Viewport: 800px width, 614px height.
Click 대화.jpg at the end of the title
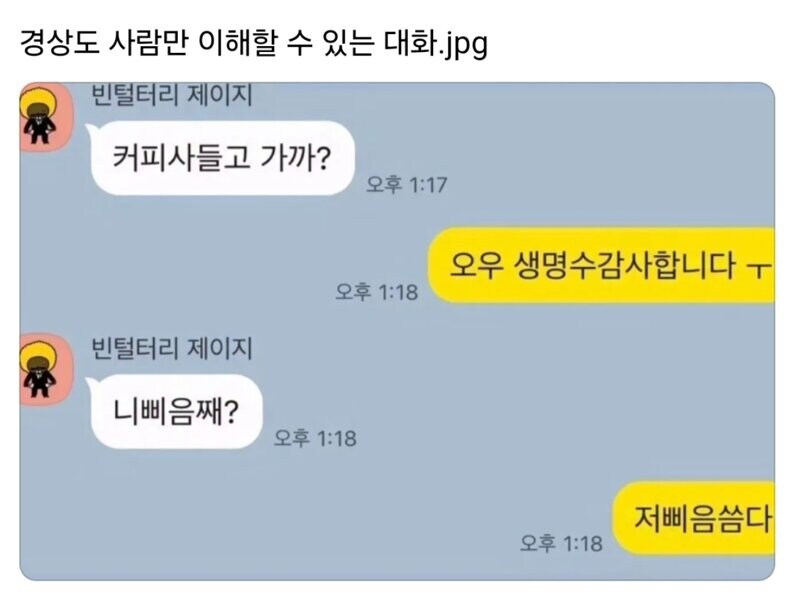coord(435,44)
